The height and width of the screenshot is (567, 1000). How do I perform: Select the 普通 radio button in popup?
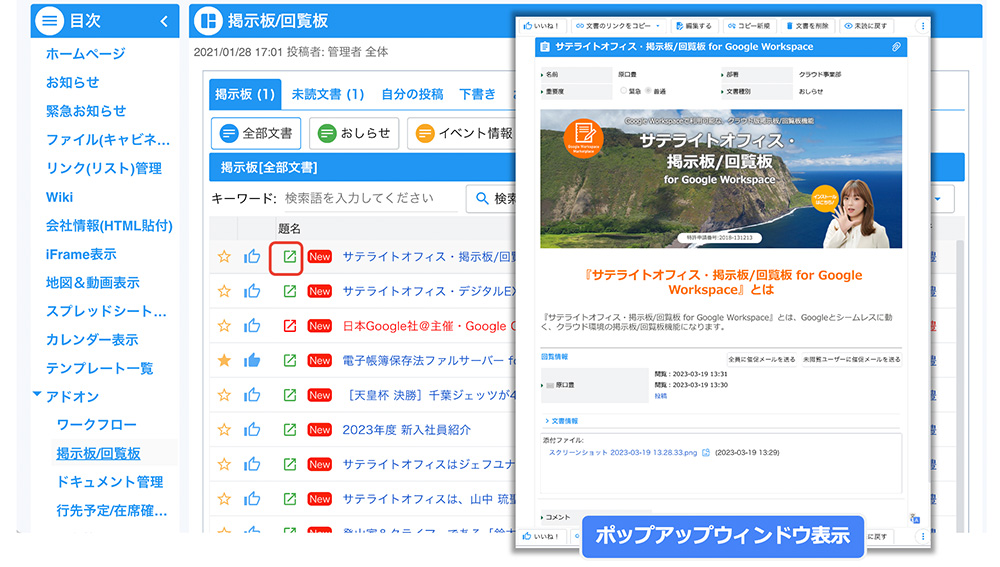[648, 91]
